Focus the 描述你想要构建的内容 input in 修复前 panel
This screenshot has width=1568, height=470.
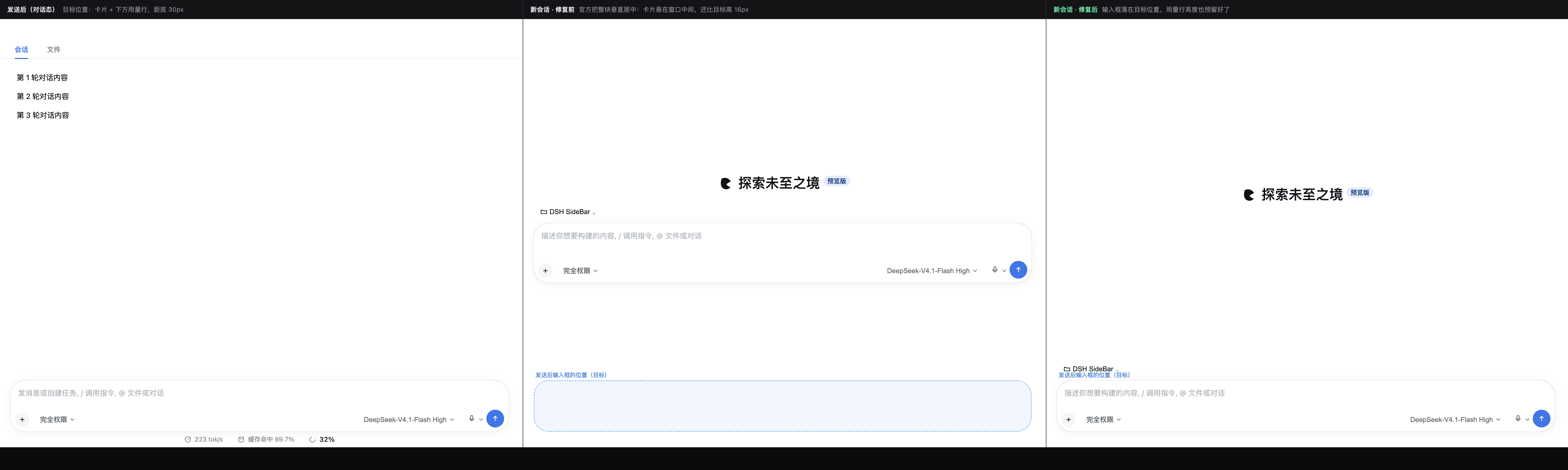[783, 236]
